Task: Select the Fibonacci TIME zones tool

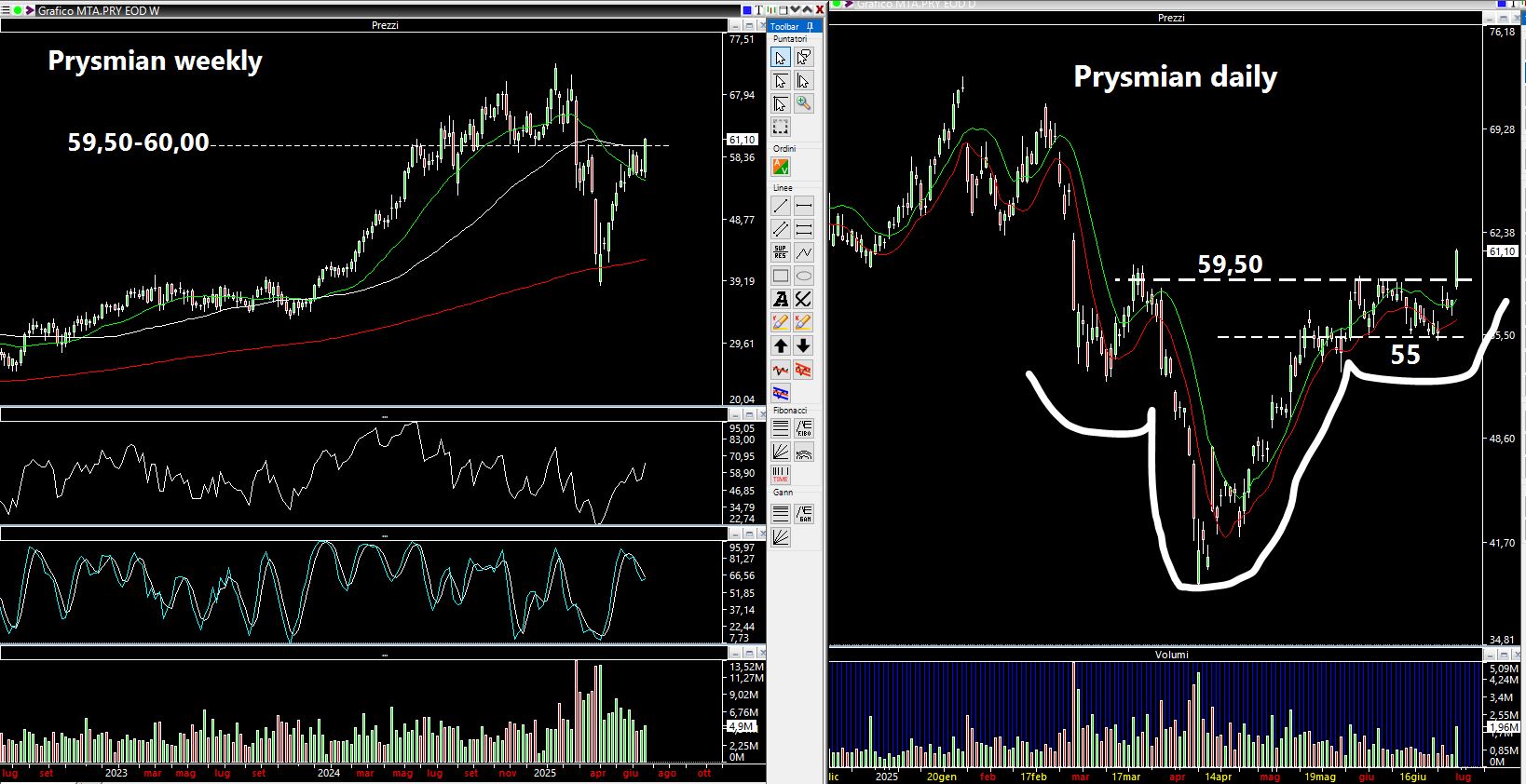Action: click(x=781, y=475)
